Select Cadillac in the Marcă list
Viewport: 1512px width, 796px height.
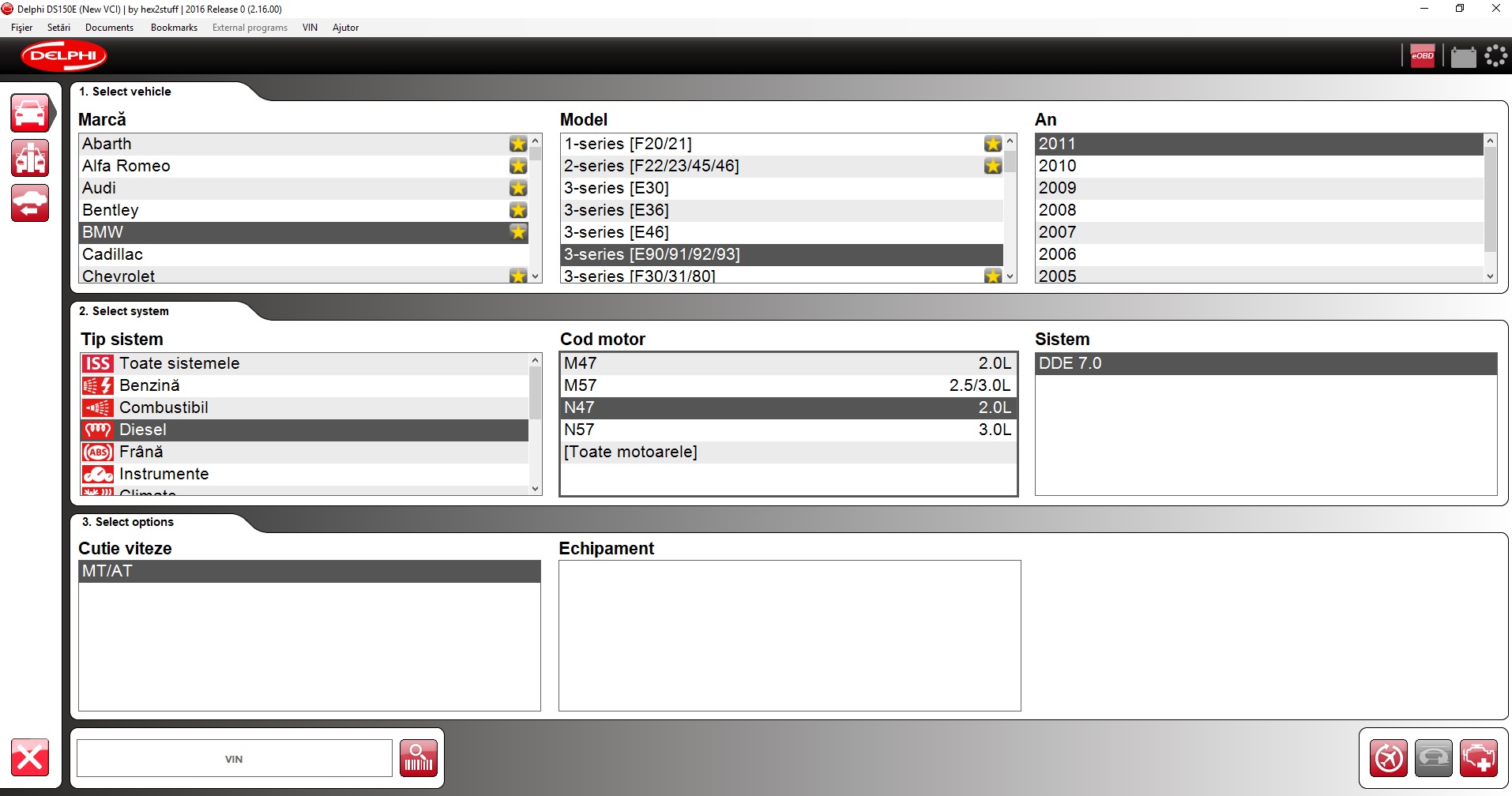tap(304, 254)
